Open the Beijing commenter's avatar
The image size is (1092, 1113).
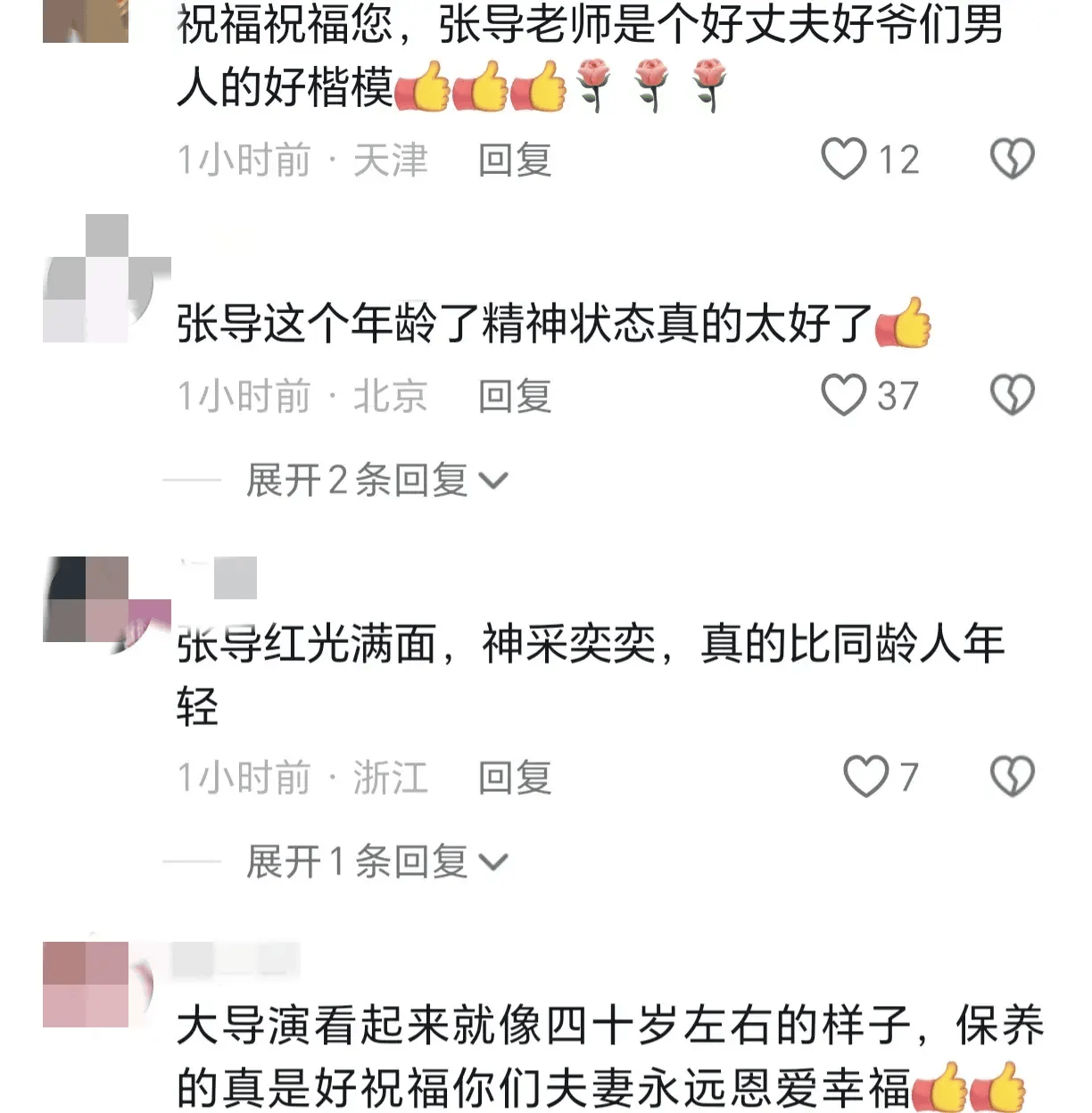tap(105, 278)
